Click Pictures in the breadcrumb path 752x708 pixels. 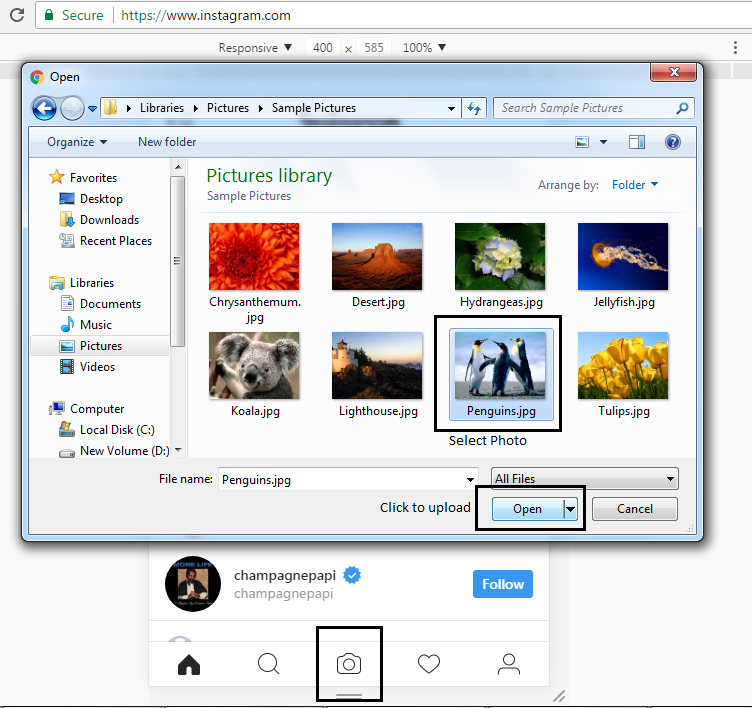[228, 108]
